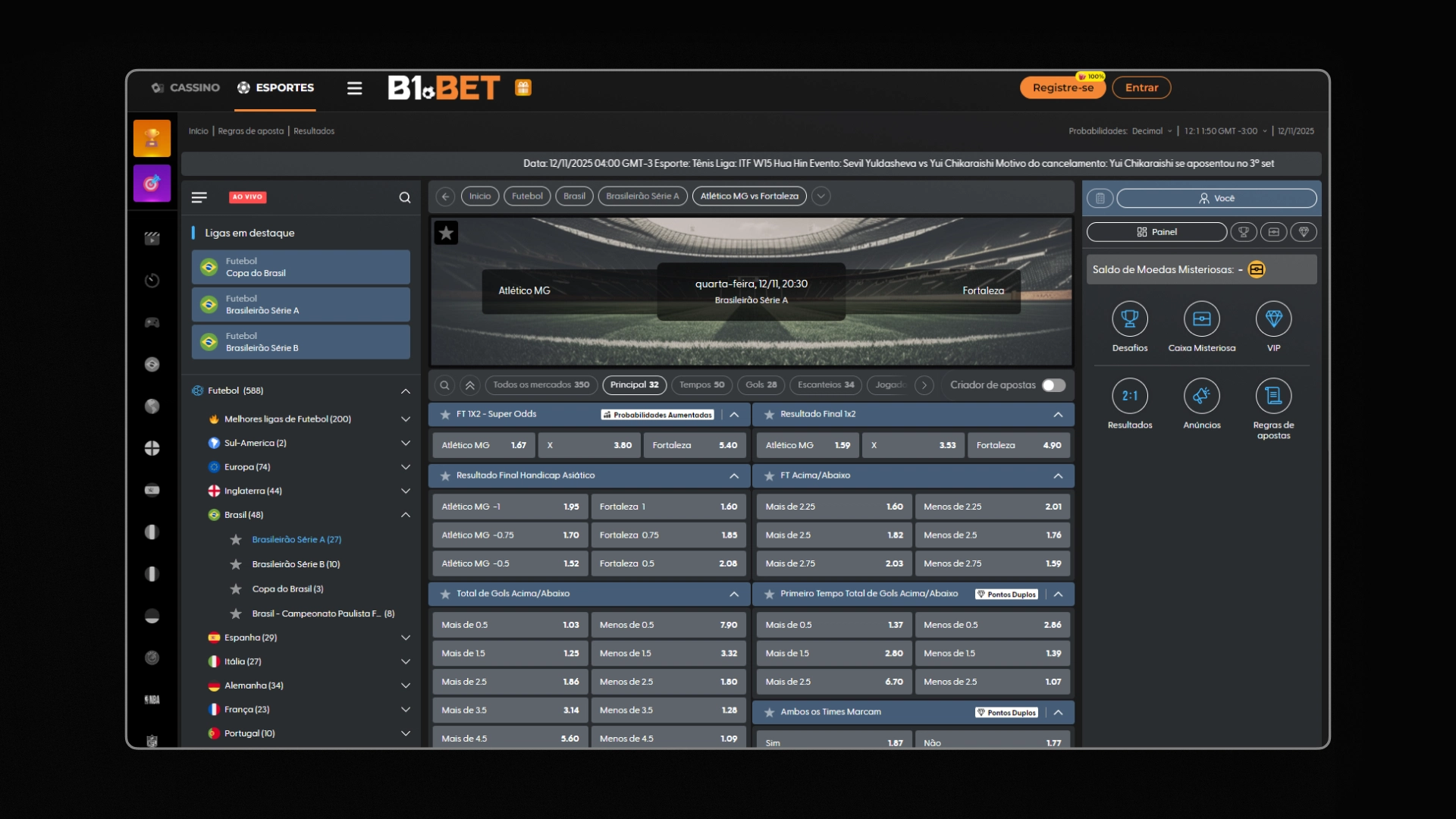
Task: Toggle the favorite star on the match banner
Action: tap(447, 233)
